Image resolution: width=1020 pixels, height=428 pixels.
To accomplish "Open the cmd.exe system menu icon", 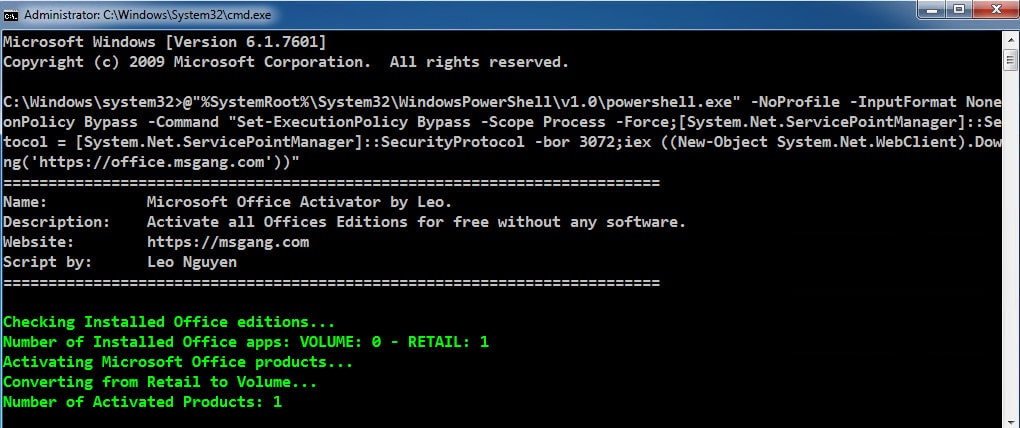I will 10,14.
